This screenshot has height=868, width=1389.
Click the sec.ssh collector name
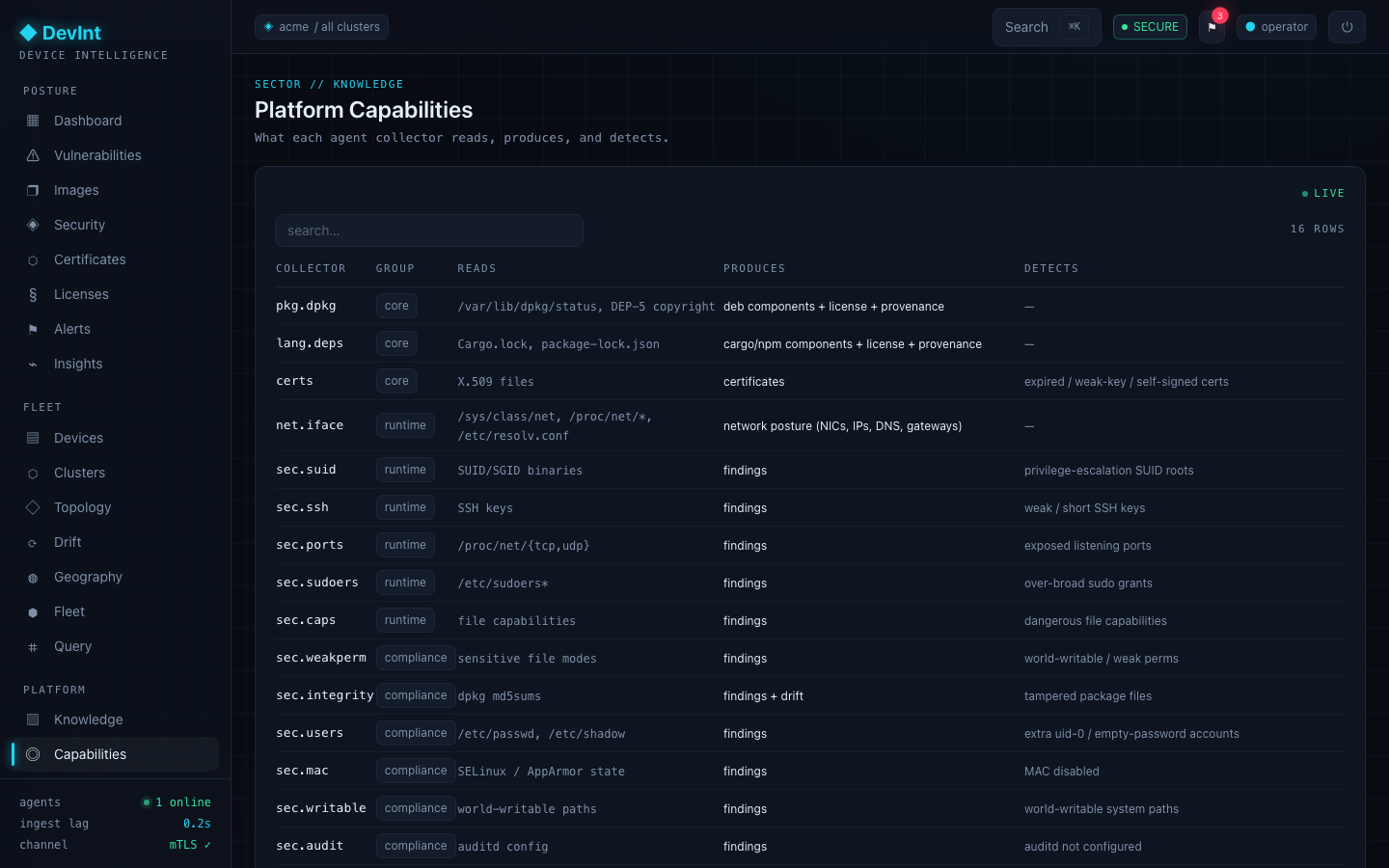pos(302,507)
